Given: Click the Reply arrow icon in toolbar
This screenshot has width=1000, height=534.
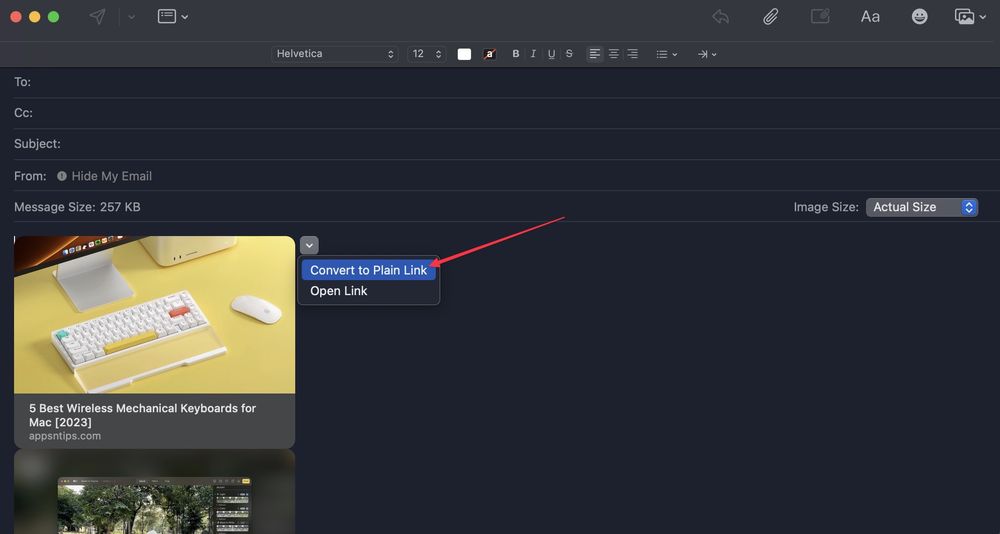Looking at the screenshot, I should [x=720, y=17].
